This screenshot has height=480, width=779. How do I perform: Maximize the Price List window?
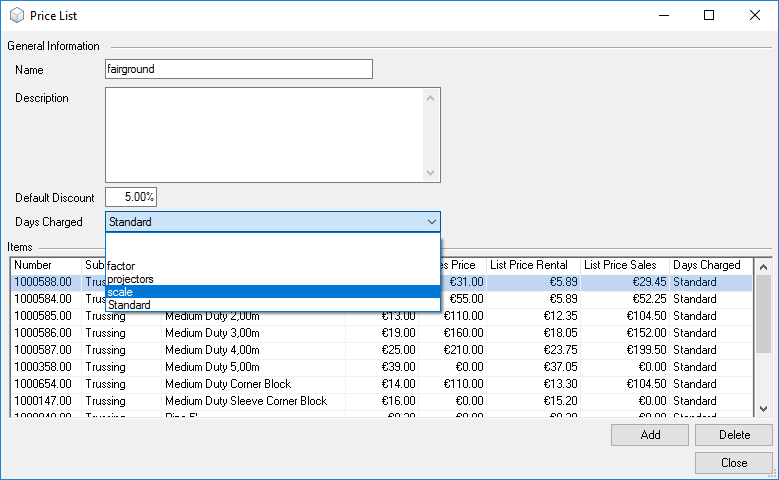point(709,16)
